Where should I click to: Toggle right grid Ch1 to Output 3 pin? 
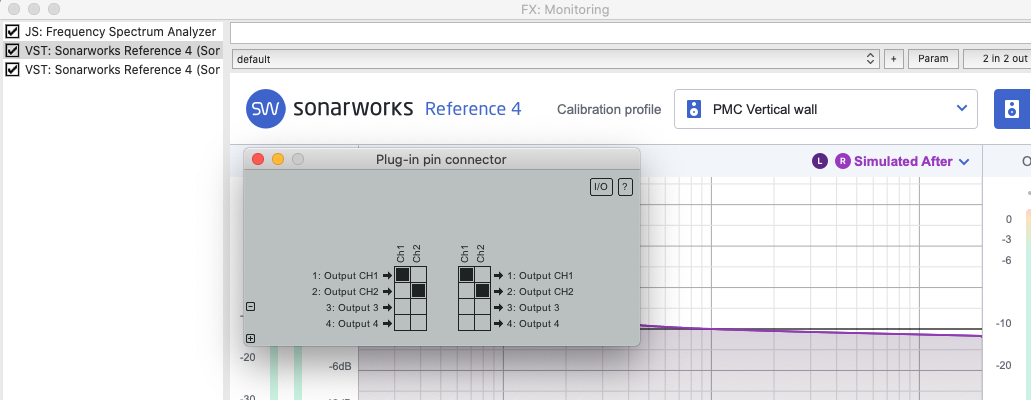click(x=466, y=307)
